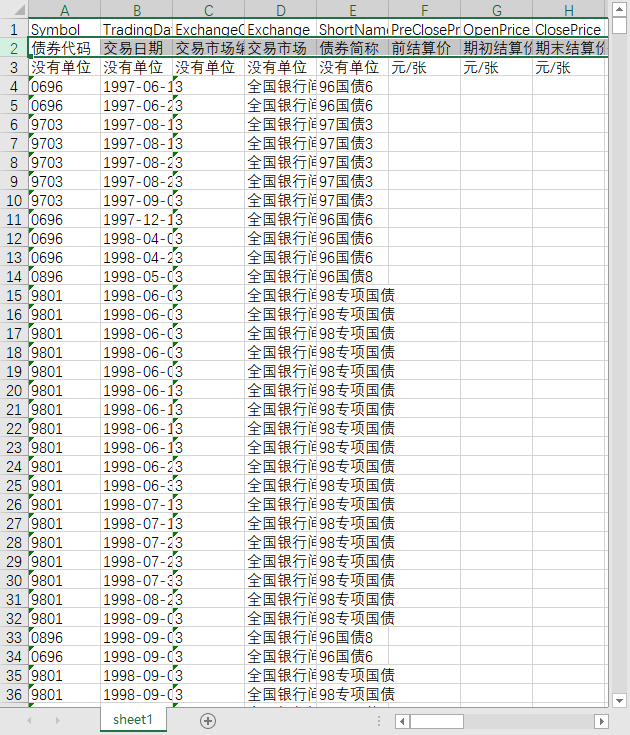Select the ShortName header cell
The image size is (630, 735).
[352, 30]
